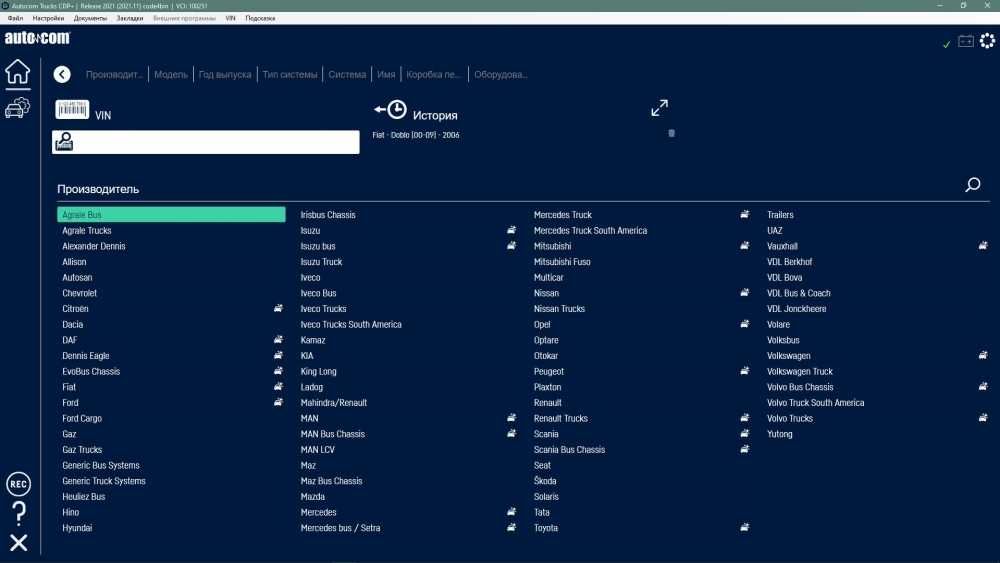Viewport: 1000px width, 563px height.
Task: Click the vehicle icon beside DAF
Action: coord(278,339)
